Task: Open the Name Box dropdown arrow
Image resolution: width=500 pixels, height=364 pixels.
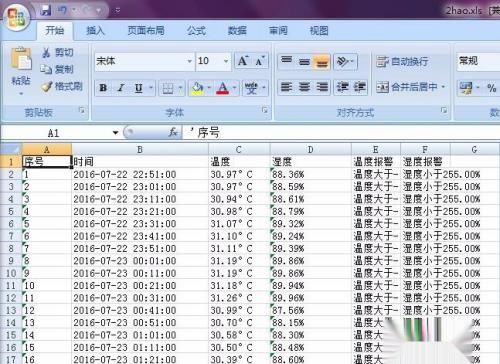Action: (x=115, y=133)
